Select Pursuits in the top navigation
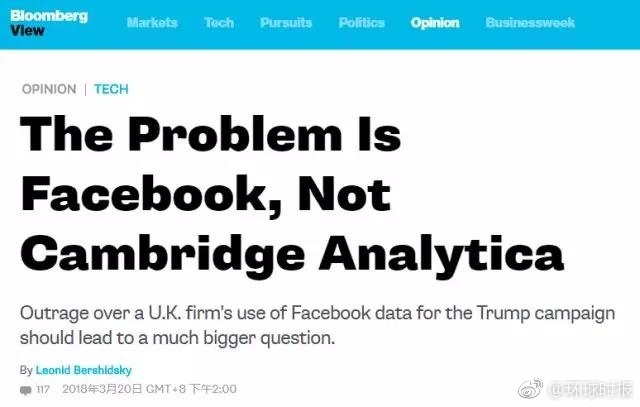The image size is (640, 407). click(x=286, y=23)
